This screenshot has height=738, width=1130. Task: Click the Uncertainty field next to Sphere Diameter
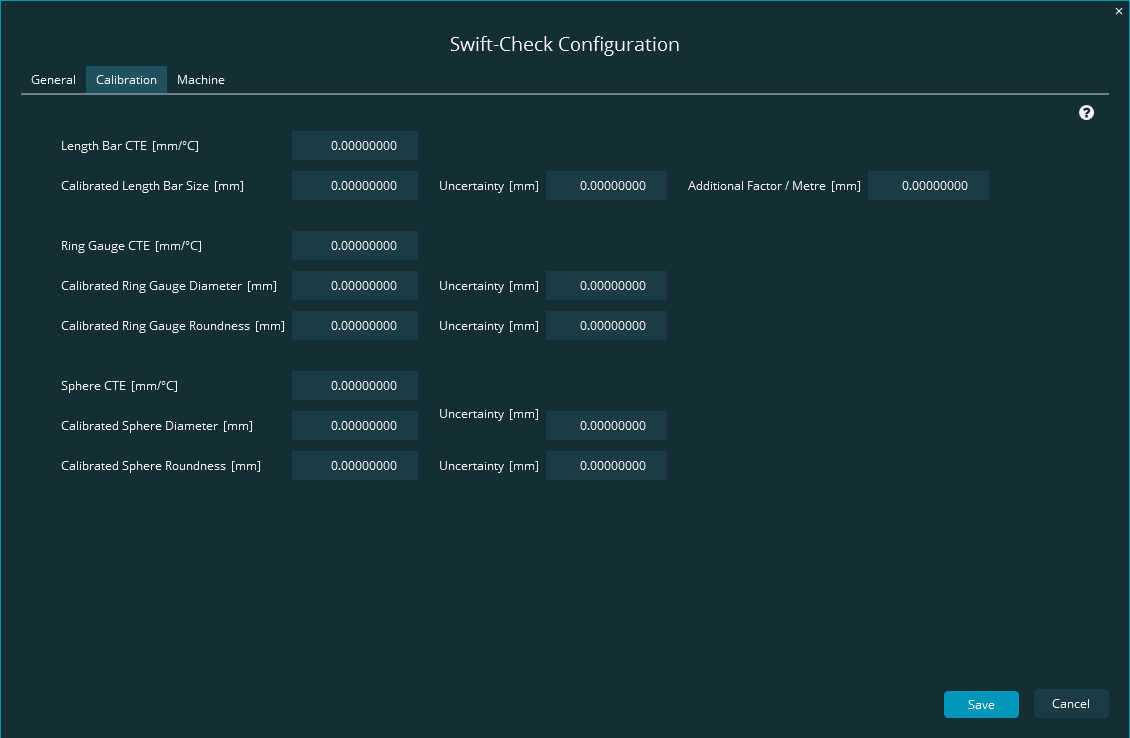click(606, 425)
